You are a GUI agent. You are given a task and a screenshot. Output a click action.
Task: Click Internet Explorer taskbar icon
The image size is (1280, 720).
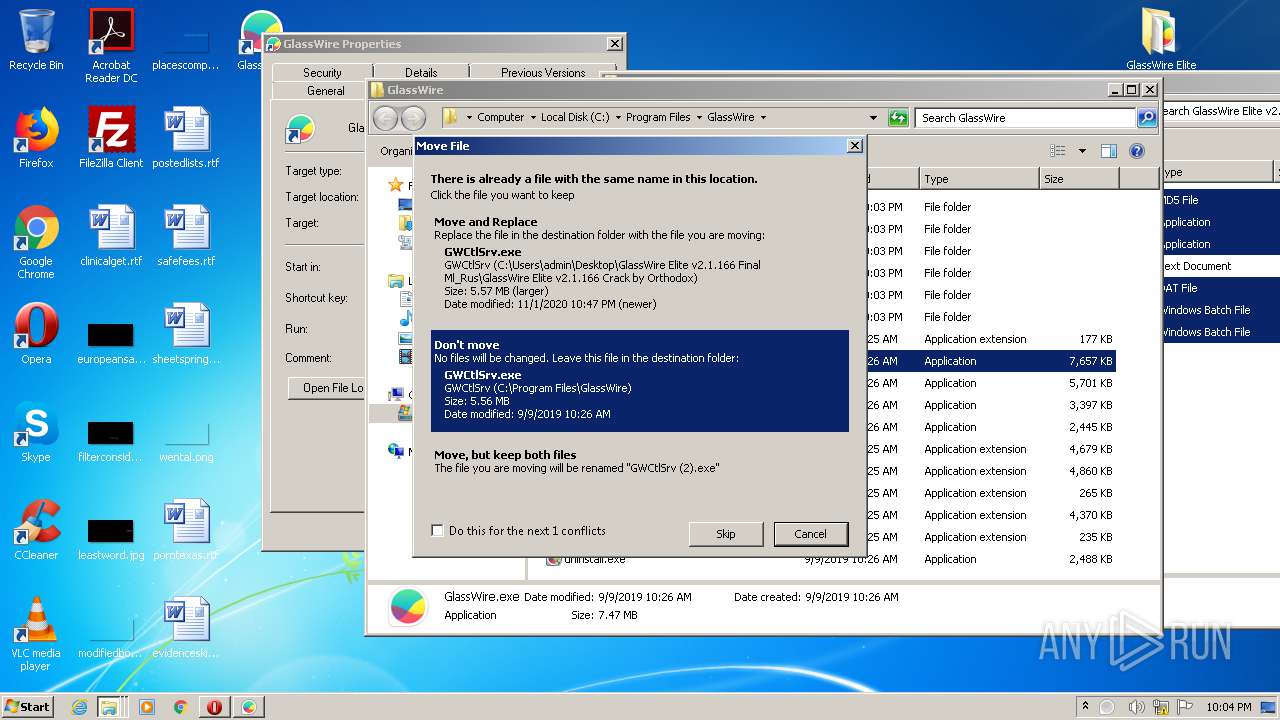pyautogui.click(x=79, y=707)
